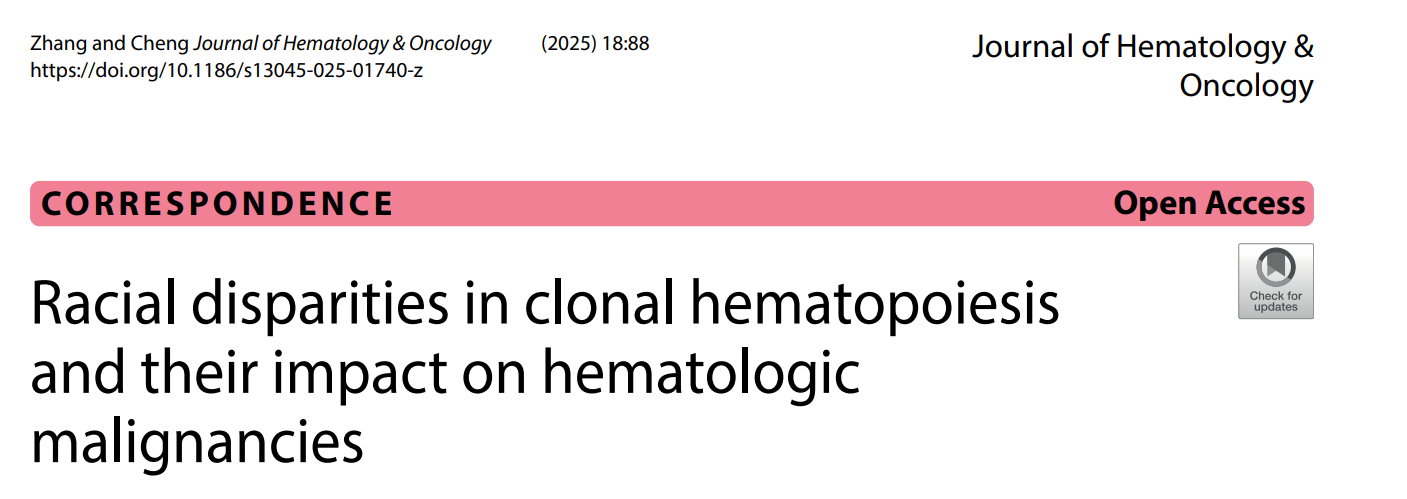This screenshot has width=1407, height=499.
Task: Click the authors Zhang and Cheng text
Action: pyautogui.click(x=109, y=44)
